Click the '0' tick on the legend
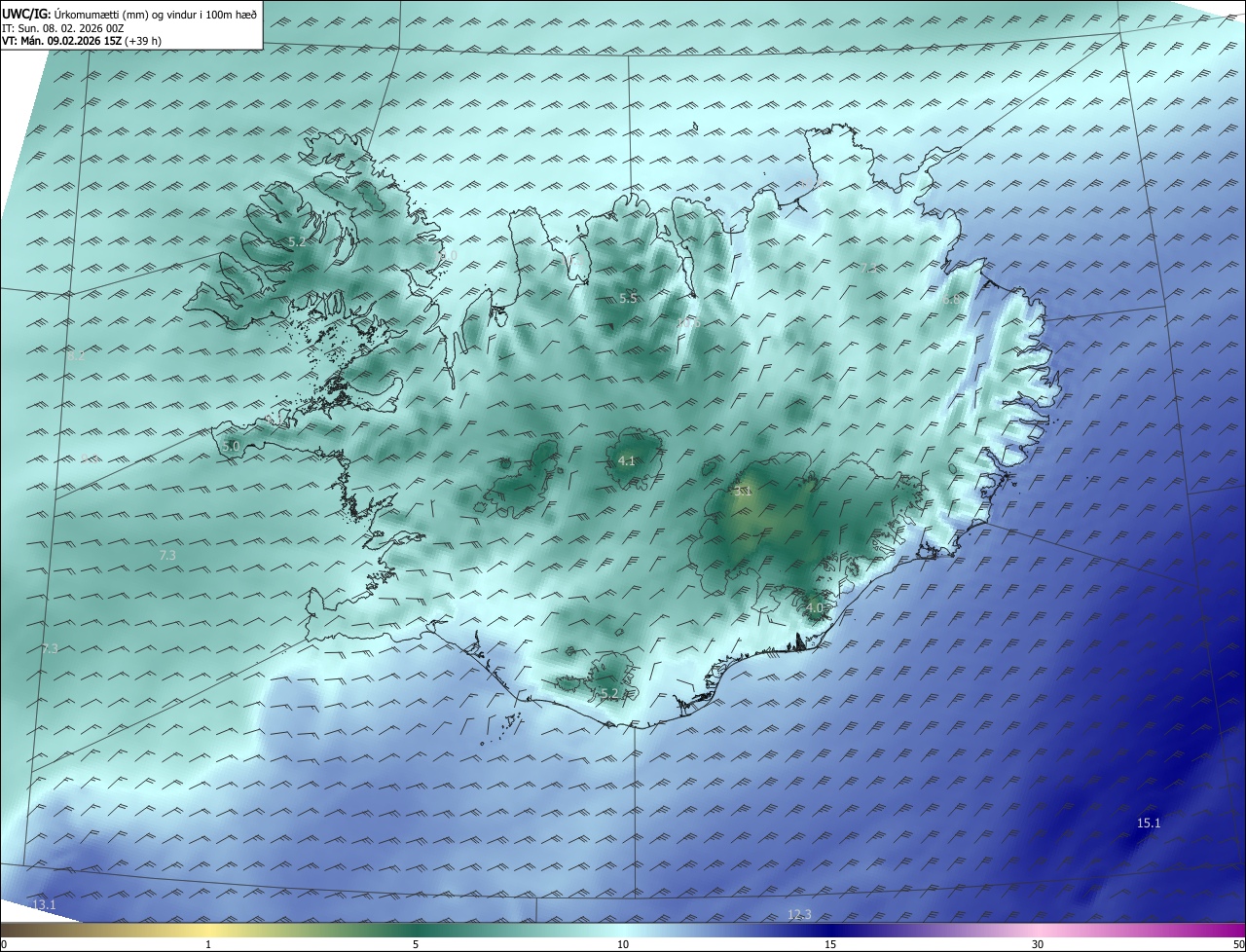 [4, 945]
